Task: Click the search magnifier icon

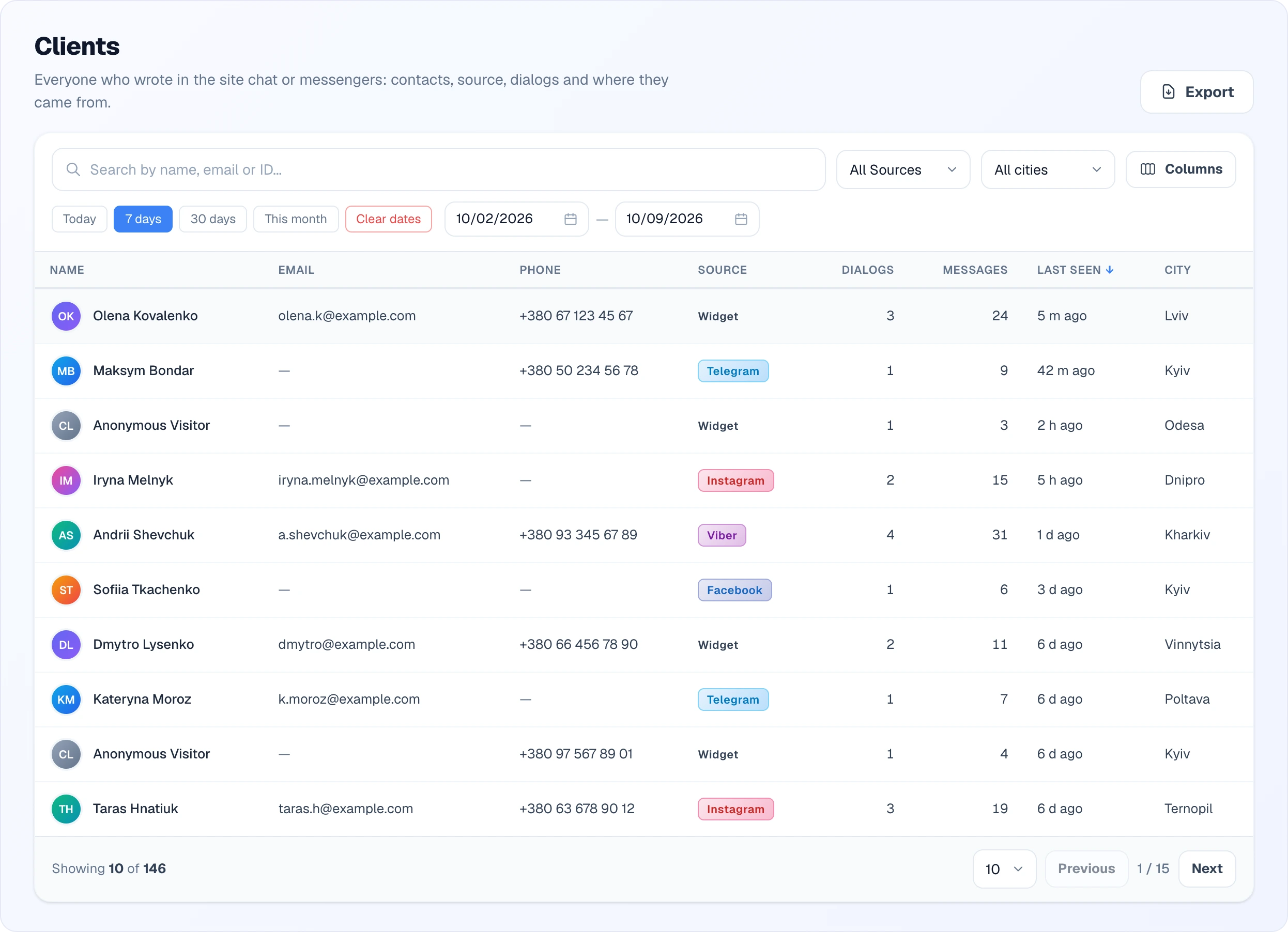Action: [x=73, y=169]
